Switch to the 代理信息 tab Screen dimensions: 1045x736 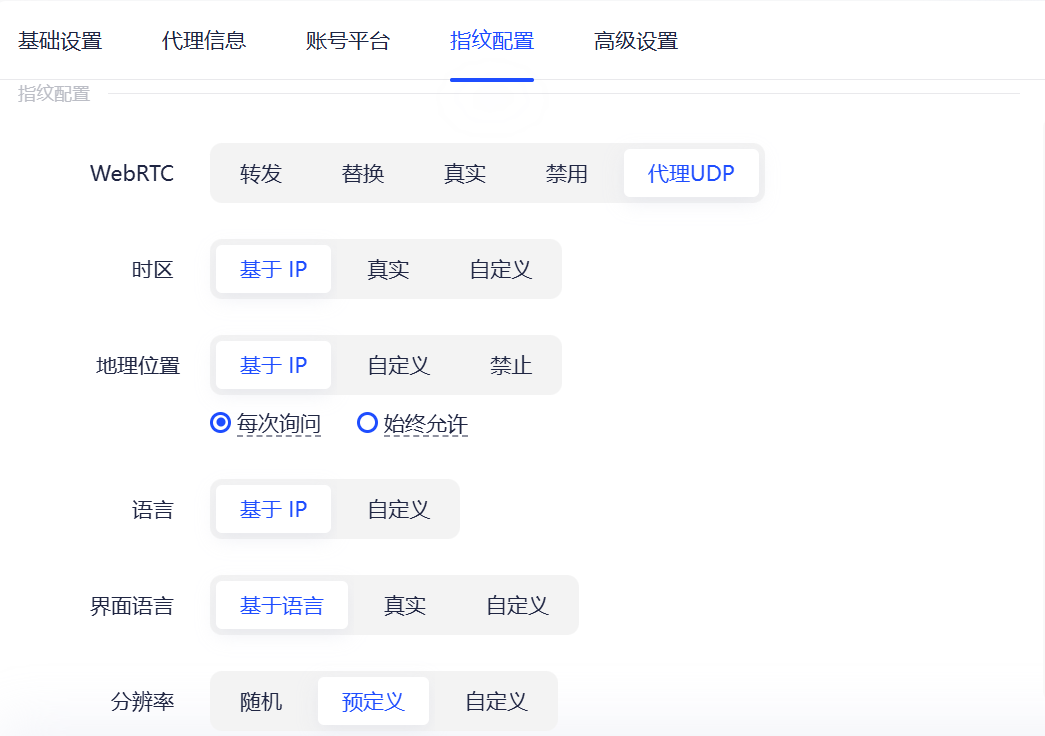(x=204, y=41)
